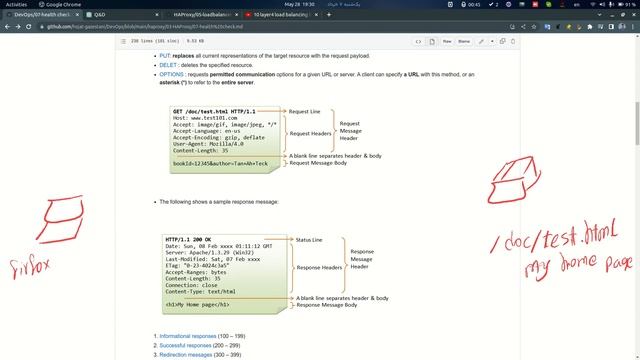Click the battery 91% indicator

(x=627, y=4)
